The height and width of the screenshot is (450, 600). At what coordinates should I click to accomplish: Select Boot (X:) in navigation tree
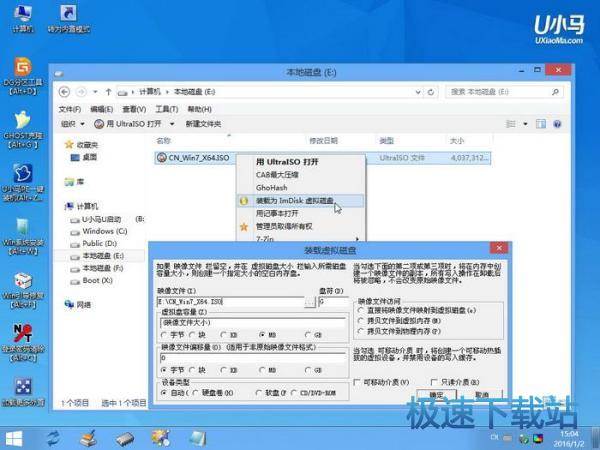pos(92,281)
